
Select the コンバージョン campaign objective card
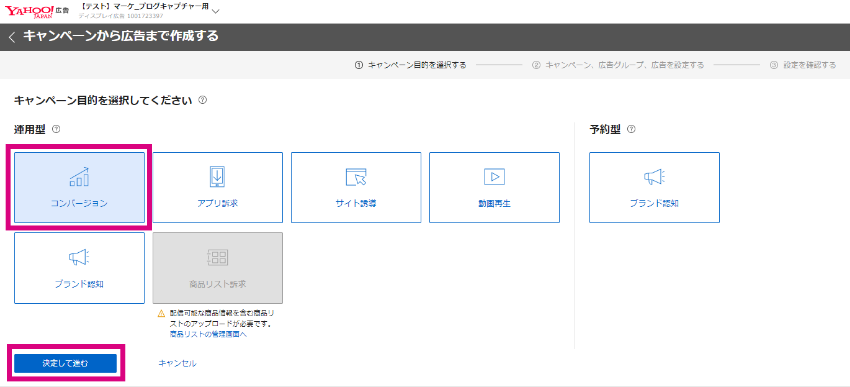pyautogui.click(x=79, y=187)
